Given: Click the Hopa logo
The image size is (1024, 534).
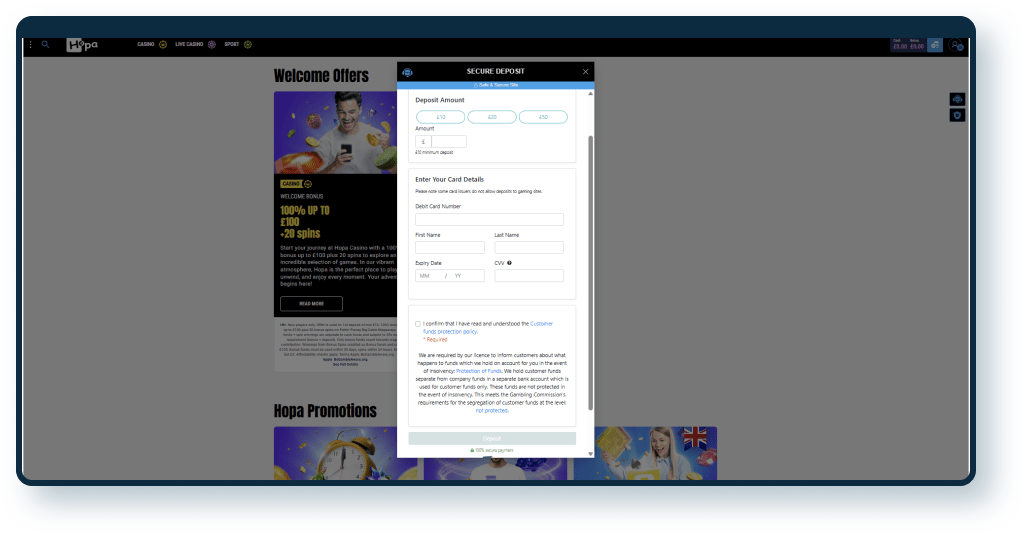Looking at the screenshot, I should coord(82,45).
